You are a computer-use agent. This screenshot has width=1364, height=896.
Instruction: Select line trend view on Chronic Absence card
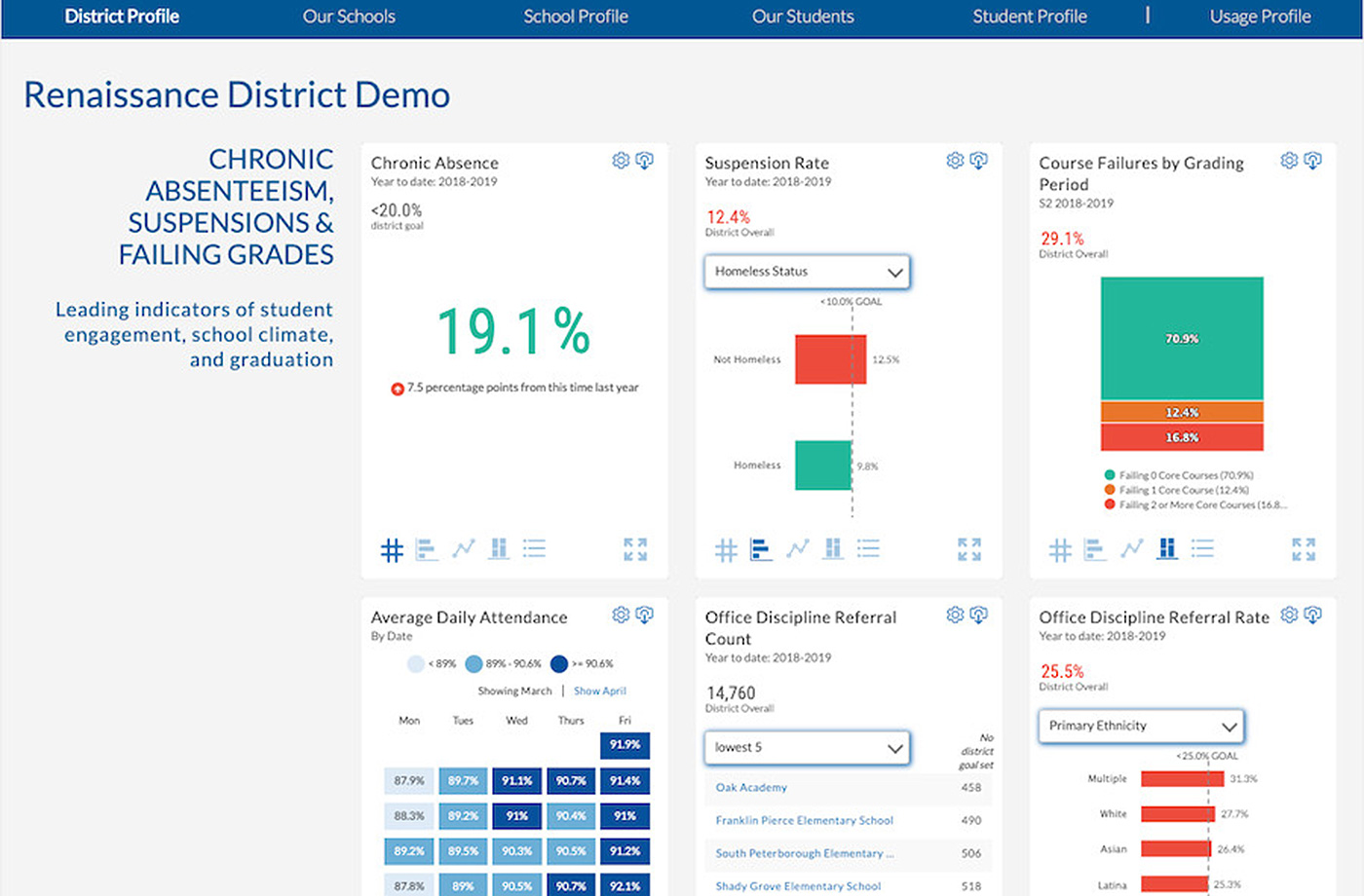click(x=463, y=549)
